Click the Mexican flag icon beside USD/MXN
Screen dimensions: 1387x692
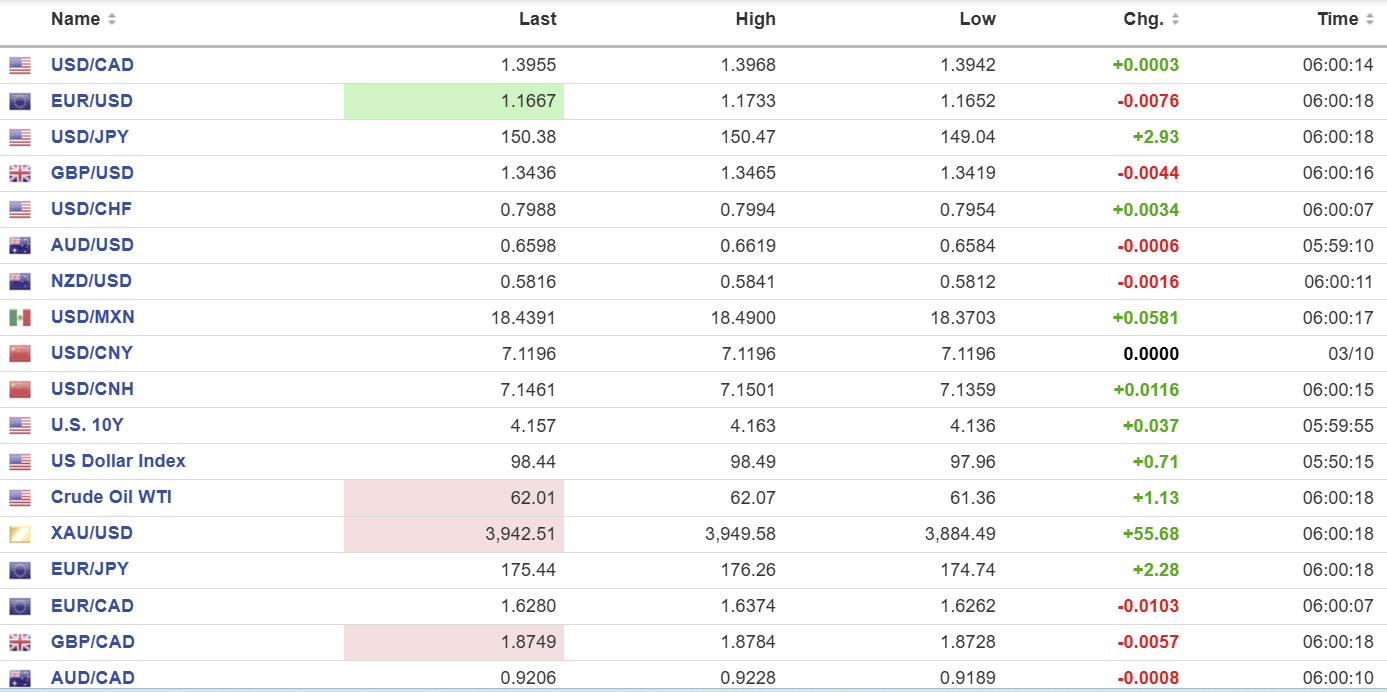[x=19, y=317]
